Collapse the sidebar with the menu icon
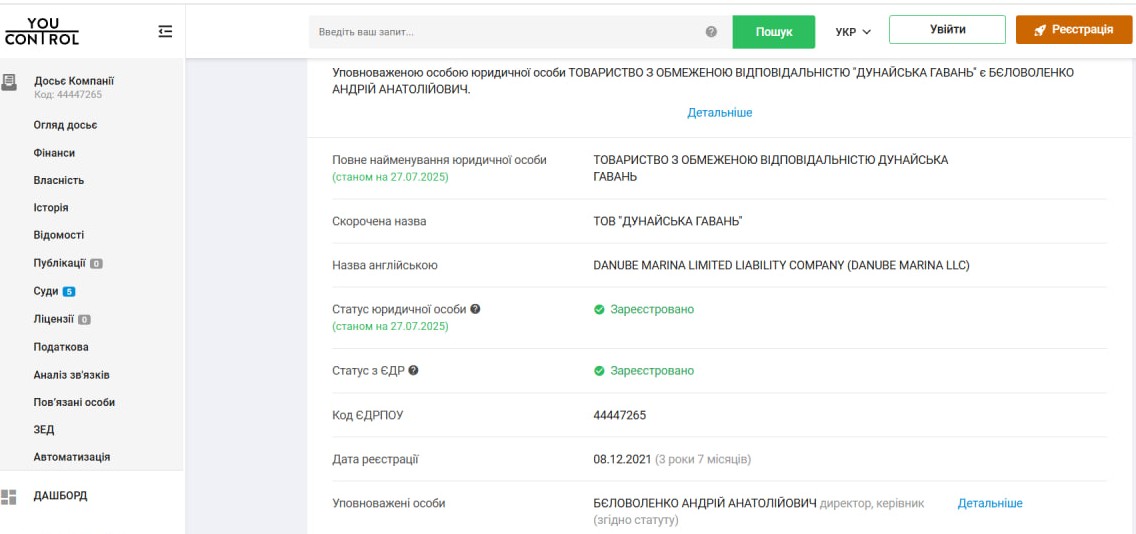This screenshot has width=1136, height=534. [165, 32]
